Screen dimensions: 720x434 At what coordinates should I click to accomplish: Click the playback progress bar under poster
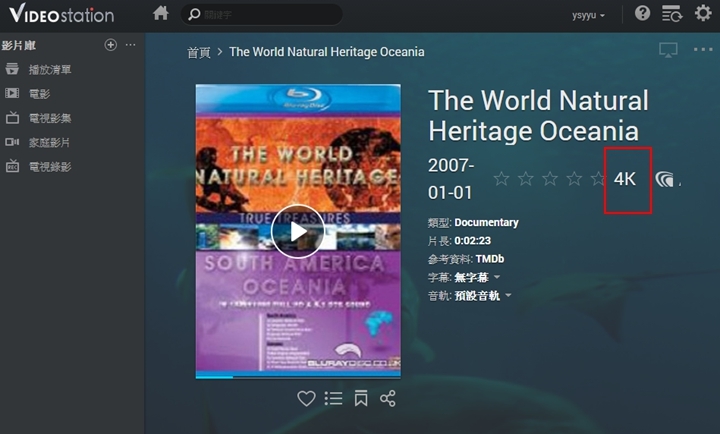(298, 377)
